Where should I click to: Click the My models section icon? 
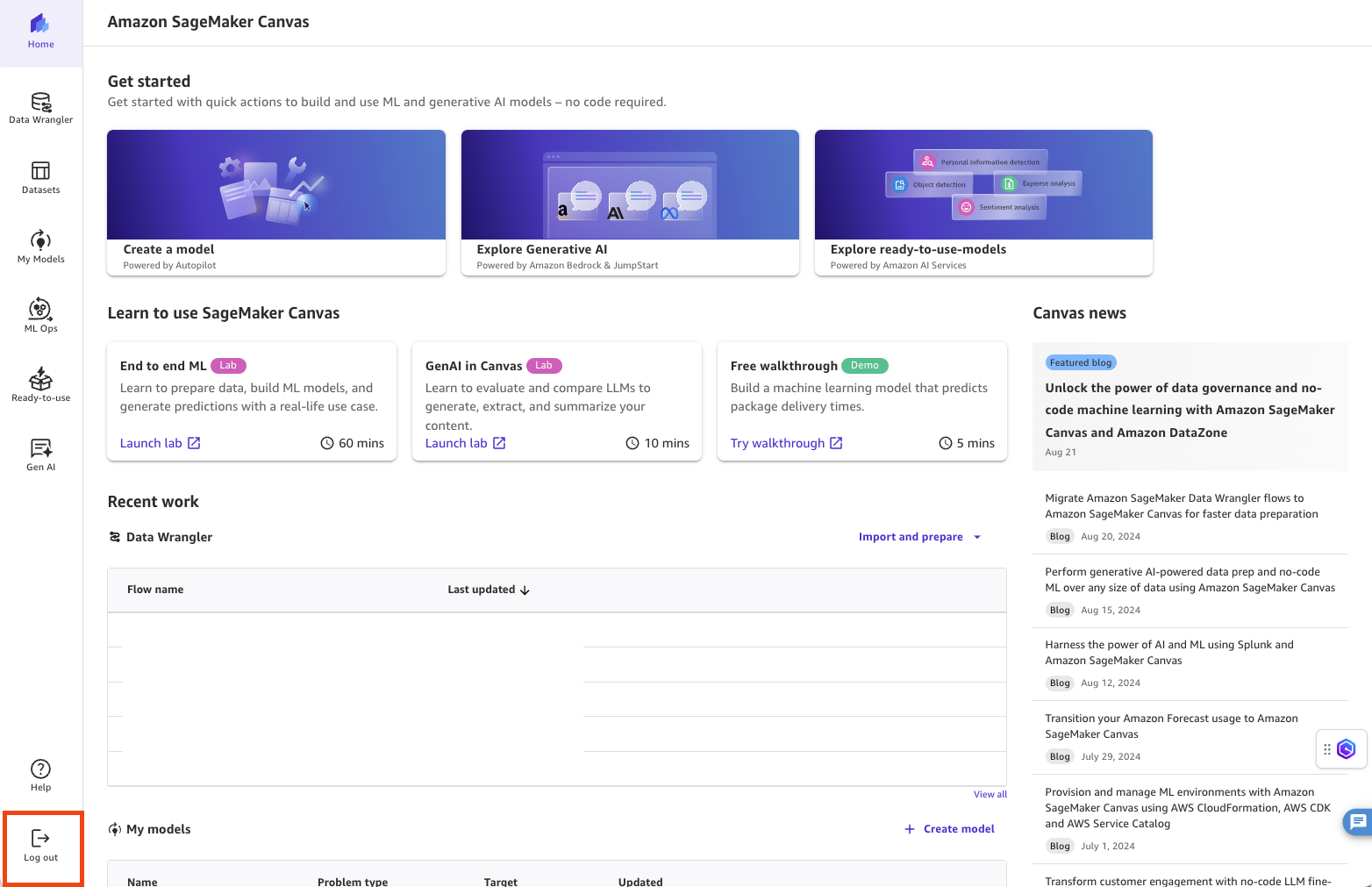click(x=114, y=829)
